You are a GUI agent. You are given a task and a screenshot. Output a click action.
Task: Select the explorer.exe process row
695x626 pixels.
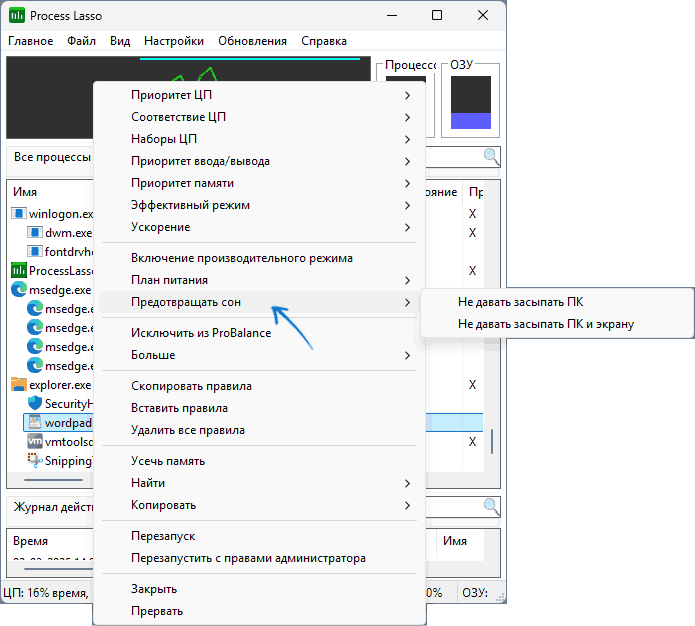coord(52,384)
